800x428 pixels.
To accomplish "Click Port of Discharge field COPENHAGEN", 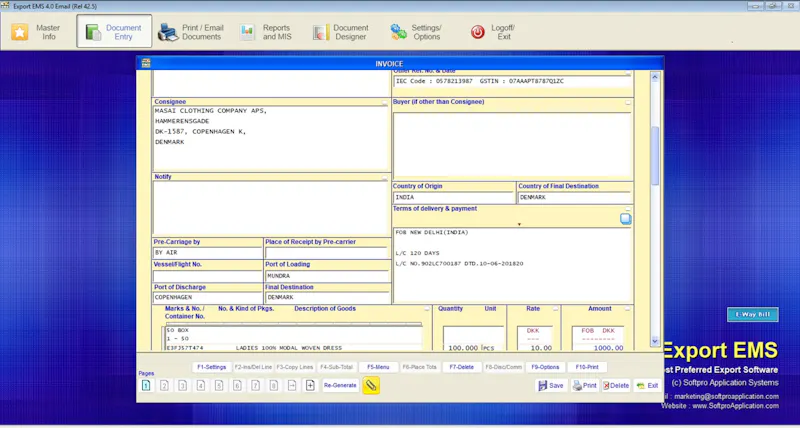I will [x=207, y=297].
